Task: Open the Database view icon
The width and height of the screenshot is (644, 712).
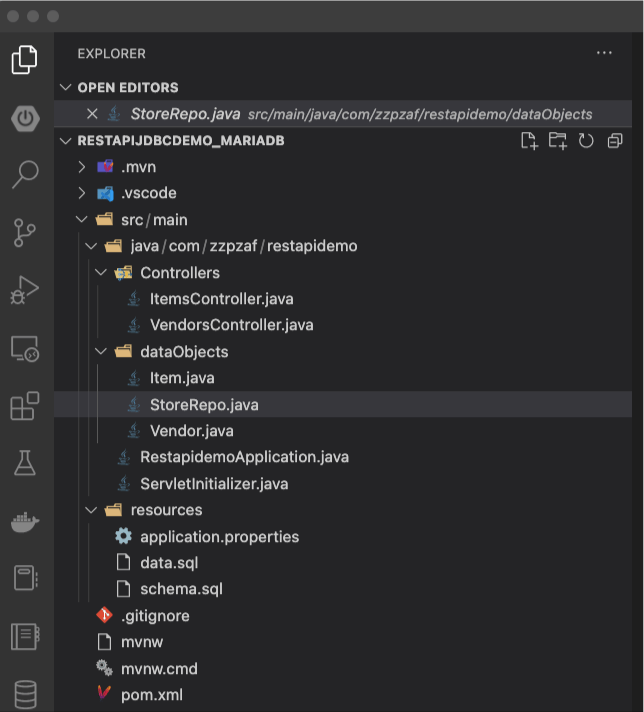Action: pyautogui.click(x=25, y=694)
